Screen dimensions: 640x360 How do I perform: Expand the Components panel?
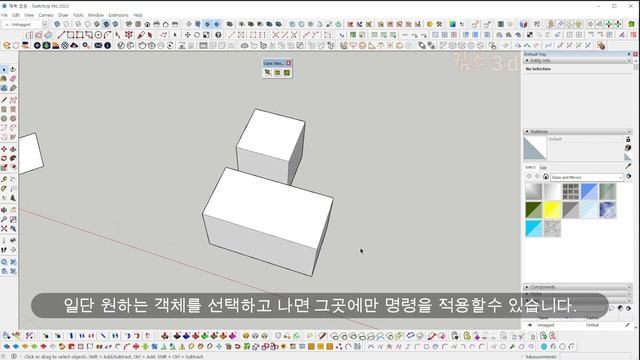pyautogui.click(x=527, y=287)
